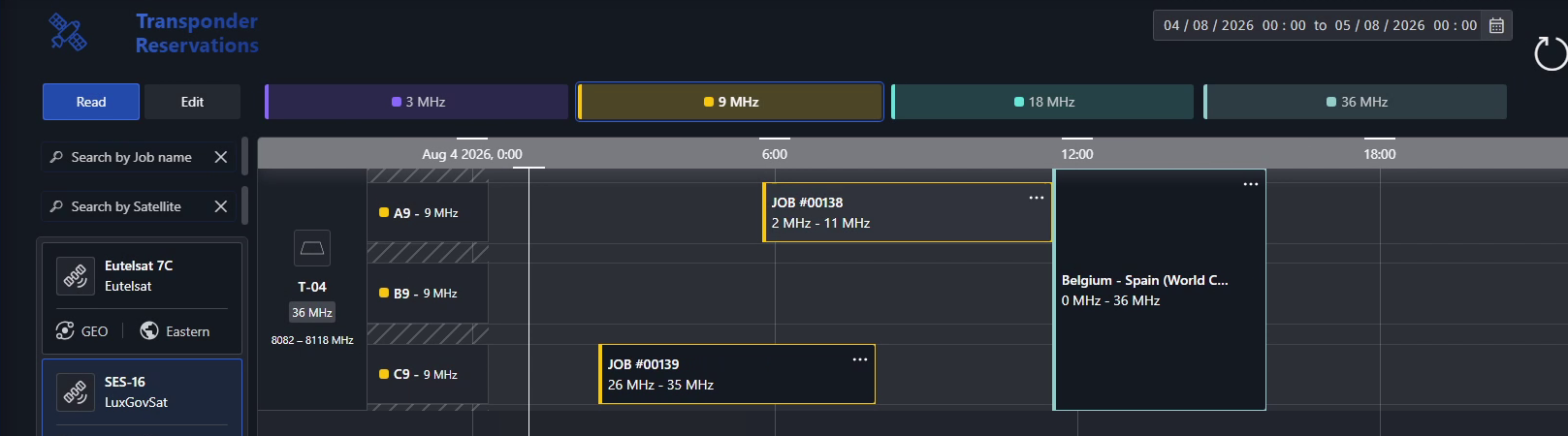Click the Belgium - Spain reservation block
The width and height of the screenshot is (1568, 436).
click(x=1160, y=290)
